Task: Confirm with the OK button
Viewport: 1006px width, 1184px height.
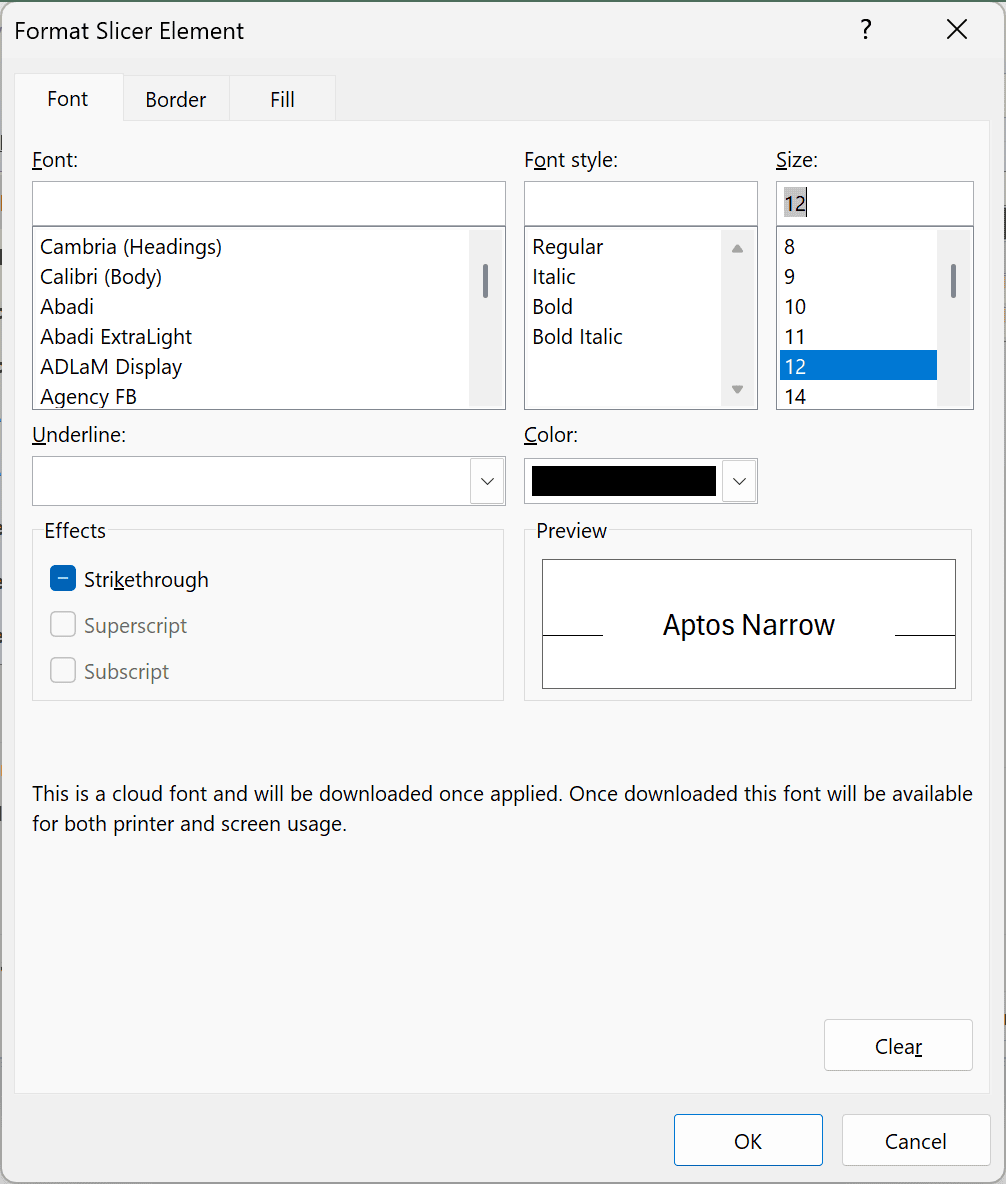Action: coord(748,1140)
